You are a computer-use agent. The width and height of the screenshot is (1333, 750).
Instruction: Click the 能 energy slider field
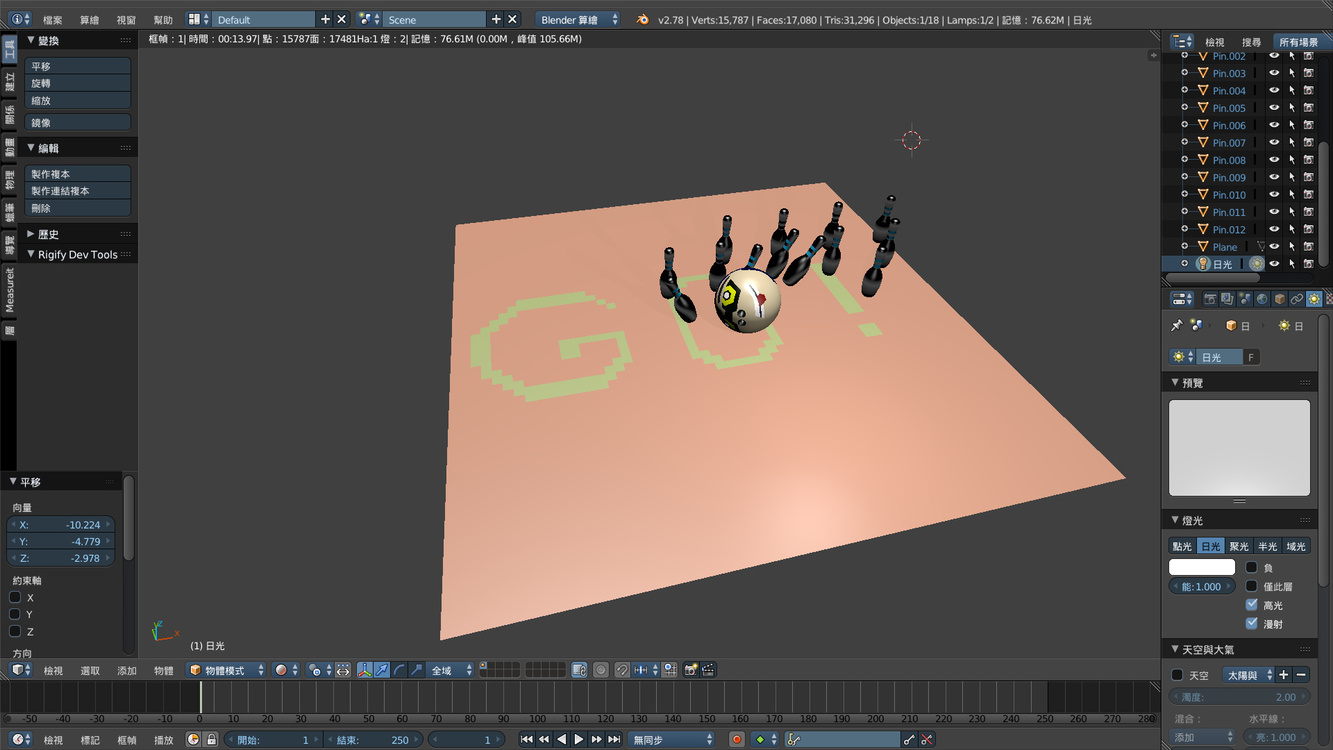click(x=1202, y=587)
